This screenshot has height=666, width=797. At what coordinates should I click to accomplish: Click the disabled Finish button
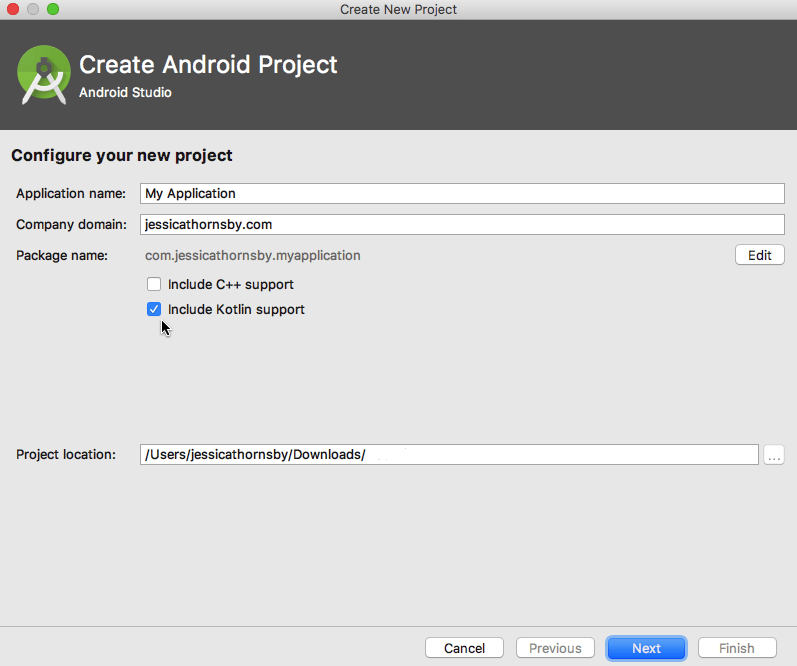[737, 648]
